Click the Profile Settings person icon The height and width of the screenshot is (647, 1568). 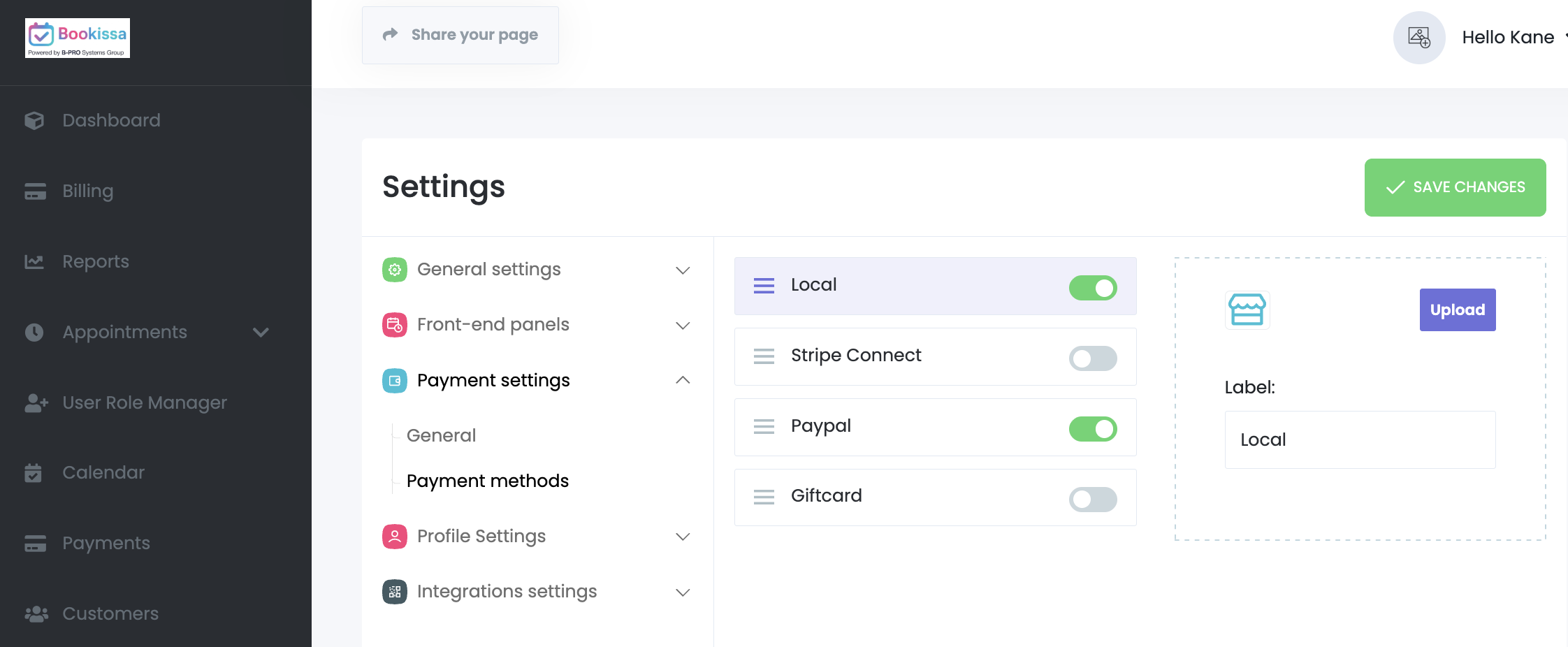pos(395,537)
